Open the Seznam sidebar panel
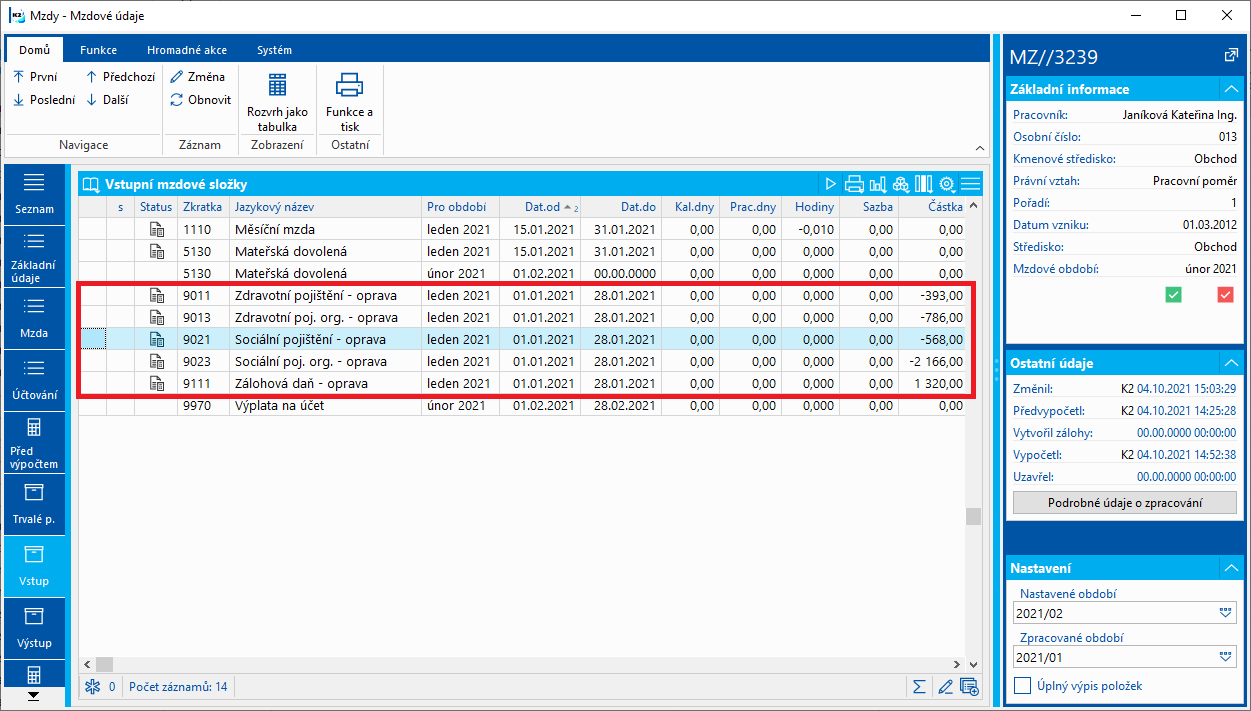 click(35, 194)
